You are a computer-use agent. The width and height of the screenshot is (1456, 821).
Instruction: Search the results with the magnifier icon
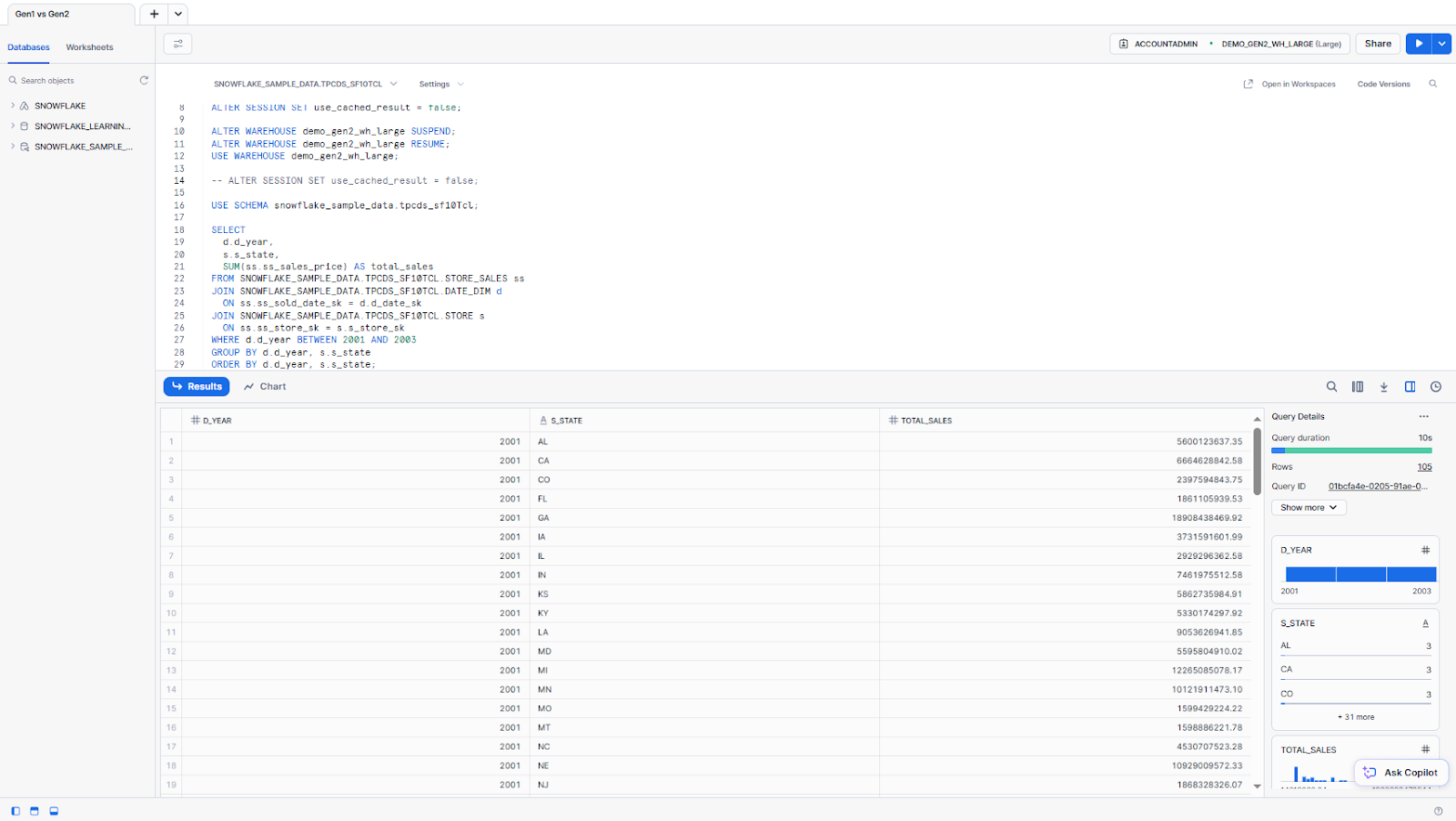[1331, 387]
